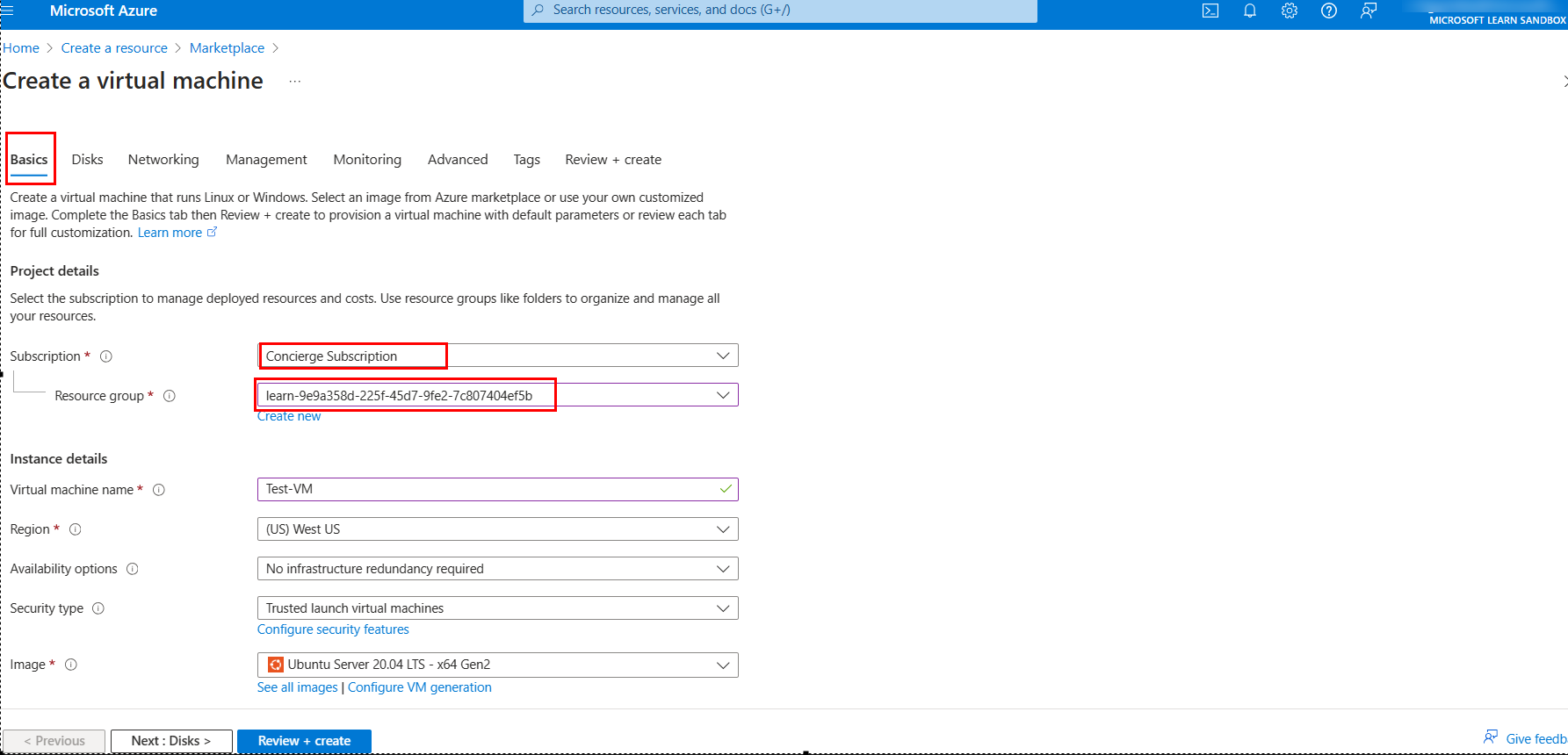1568x755 pixels.
Task: Open the help question mark menu
Action: pyautogui.click(x=1329, y=11)
